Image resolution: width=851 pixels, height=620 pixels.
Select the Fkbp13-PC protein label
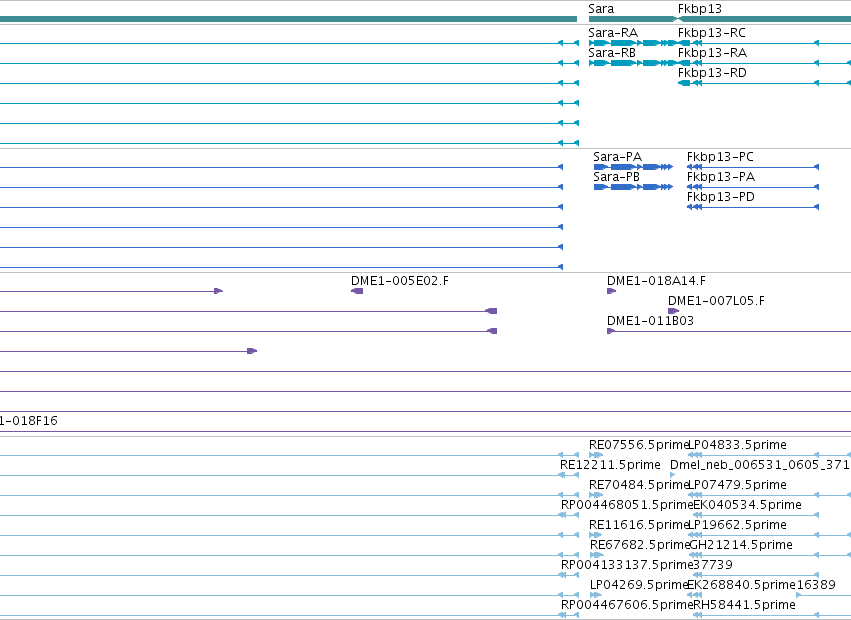(x=720, y=157)
